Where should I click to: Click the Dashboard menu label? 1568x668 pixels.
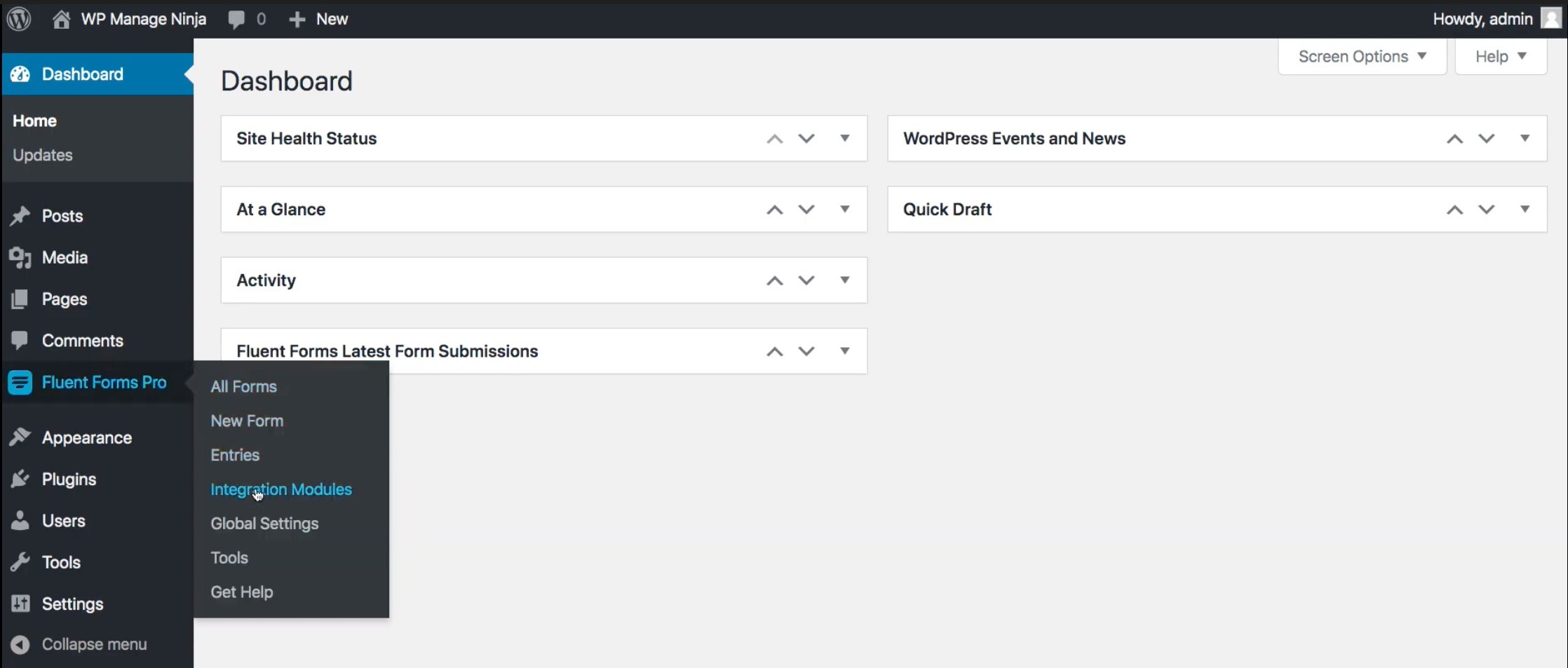pos(82,74)
